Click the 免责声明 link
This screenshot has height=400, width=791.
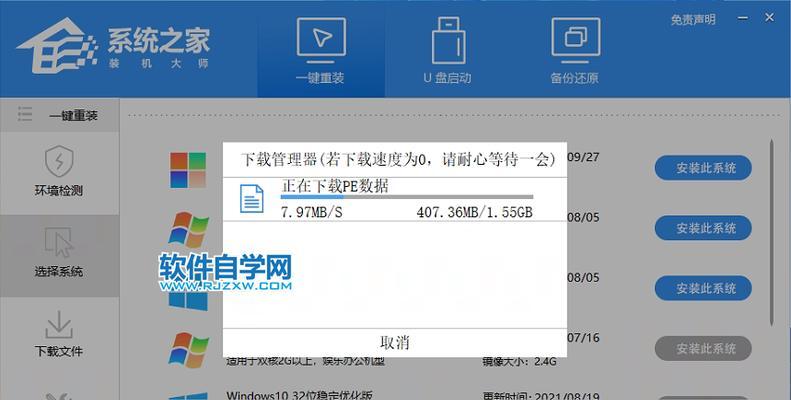coord(693,20)
